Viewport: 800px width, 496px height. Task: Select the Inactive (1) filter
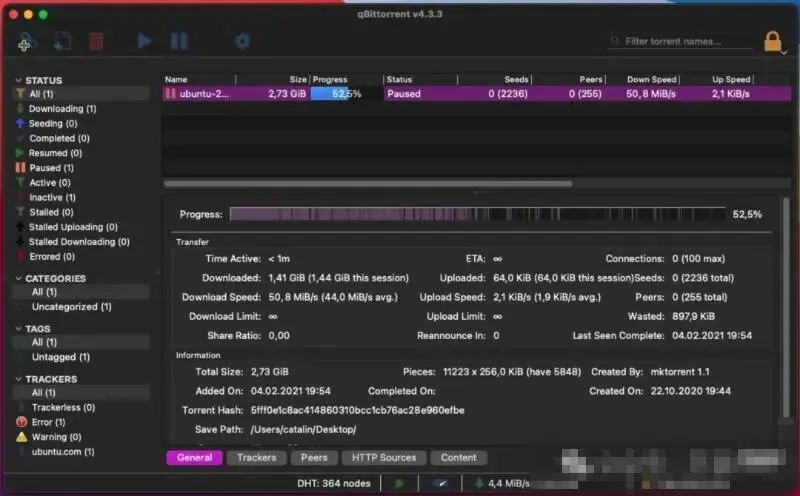82,197
